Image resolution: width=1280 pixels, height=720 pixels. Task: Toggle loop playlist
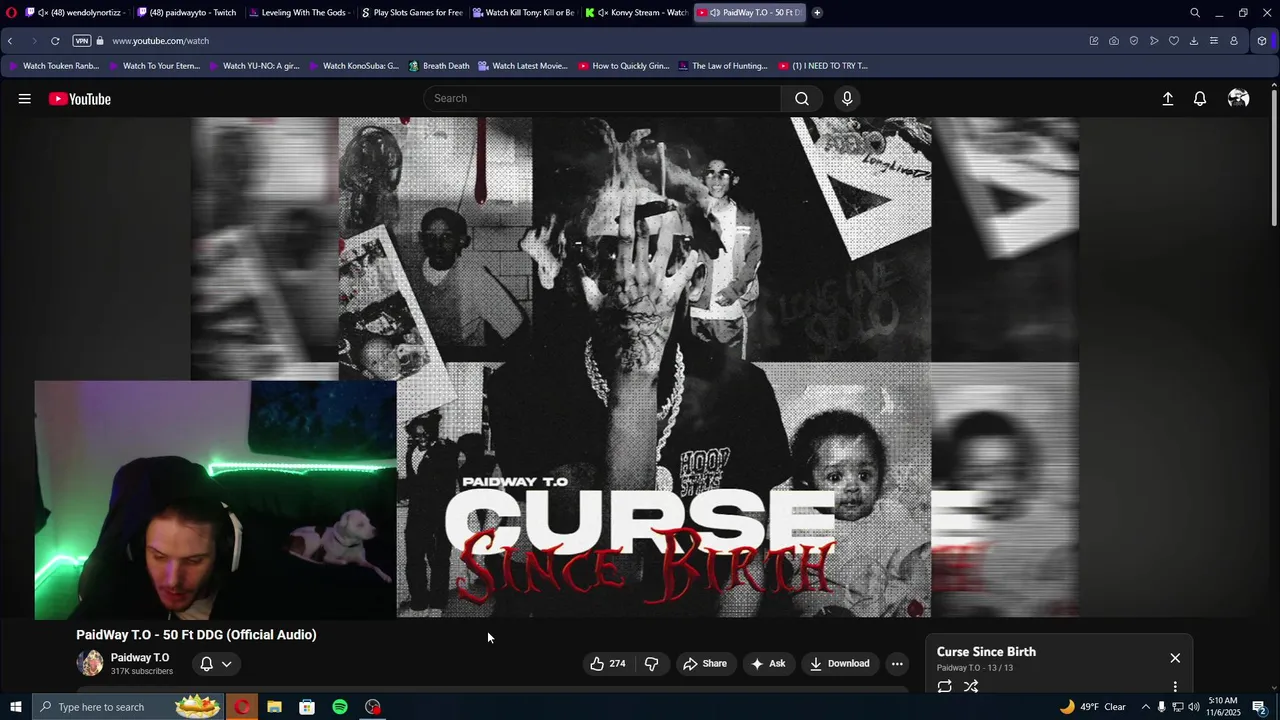pos(944,686)
